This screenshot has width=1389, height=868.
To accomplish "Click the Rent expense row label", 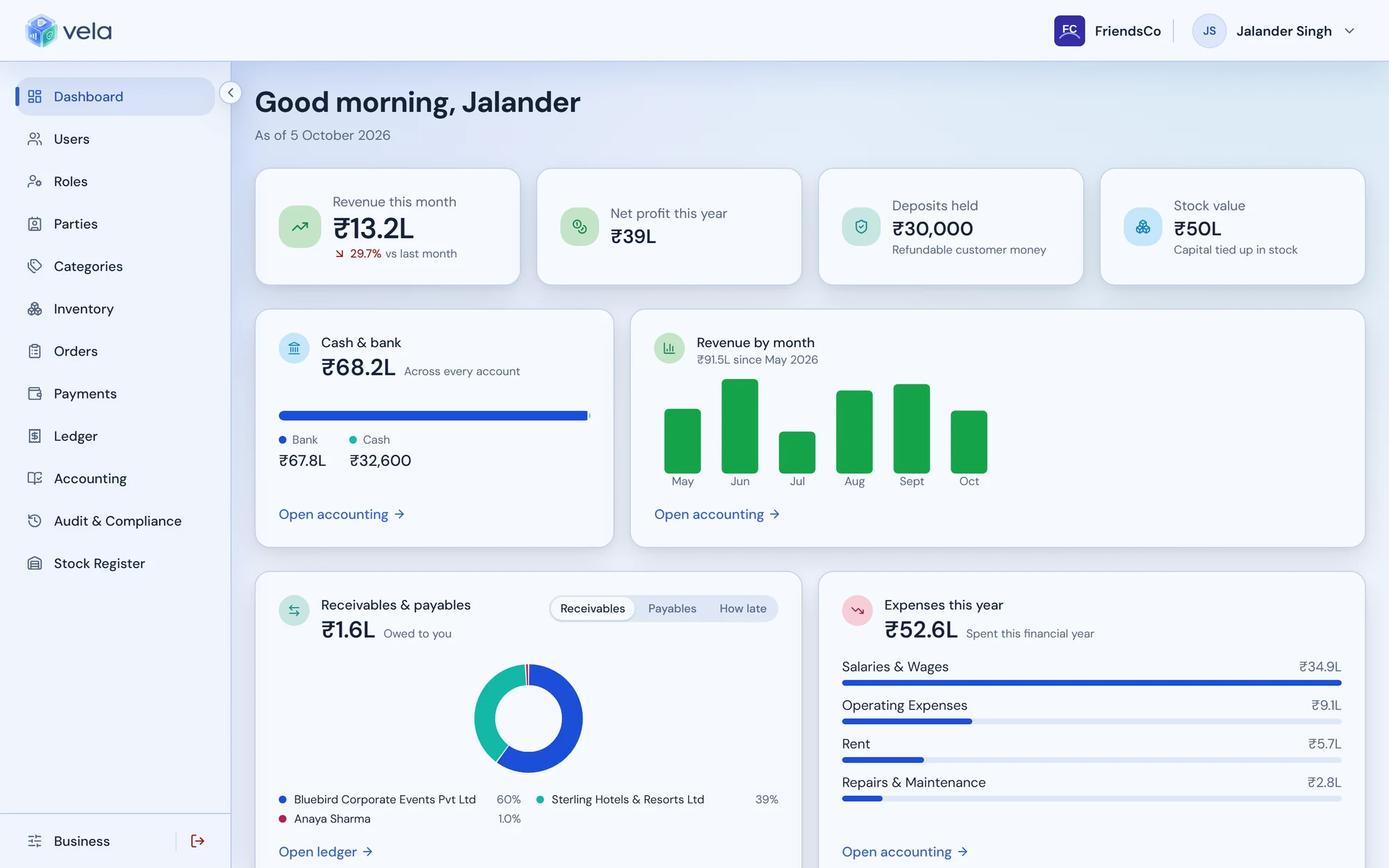I will click(x=856, y=744).
